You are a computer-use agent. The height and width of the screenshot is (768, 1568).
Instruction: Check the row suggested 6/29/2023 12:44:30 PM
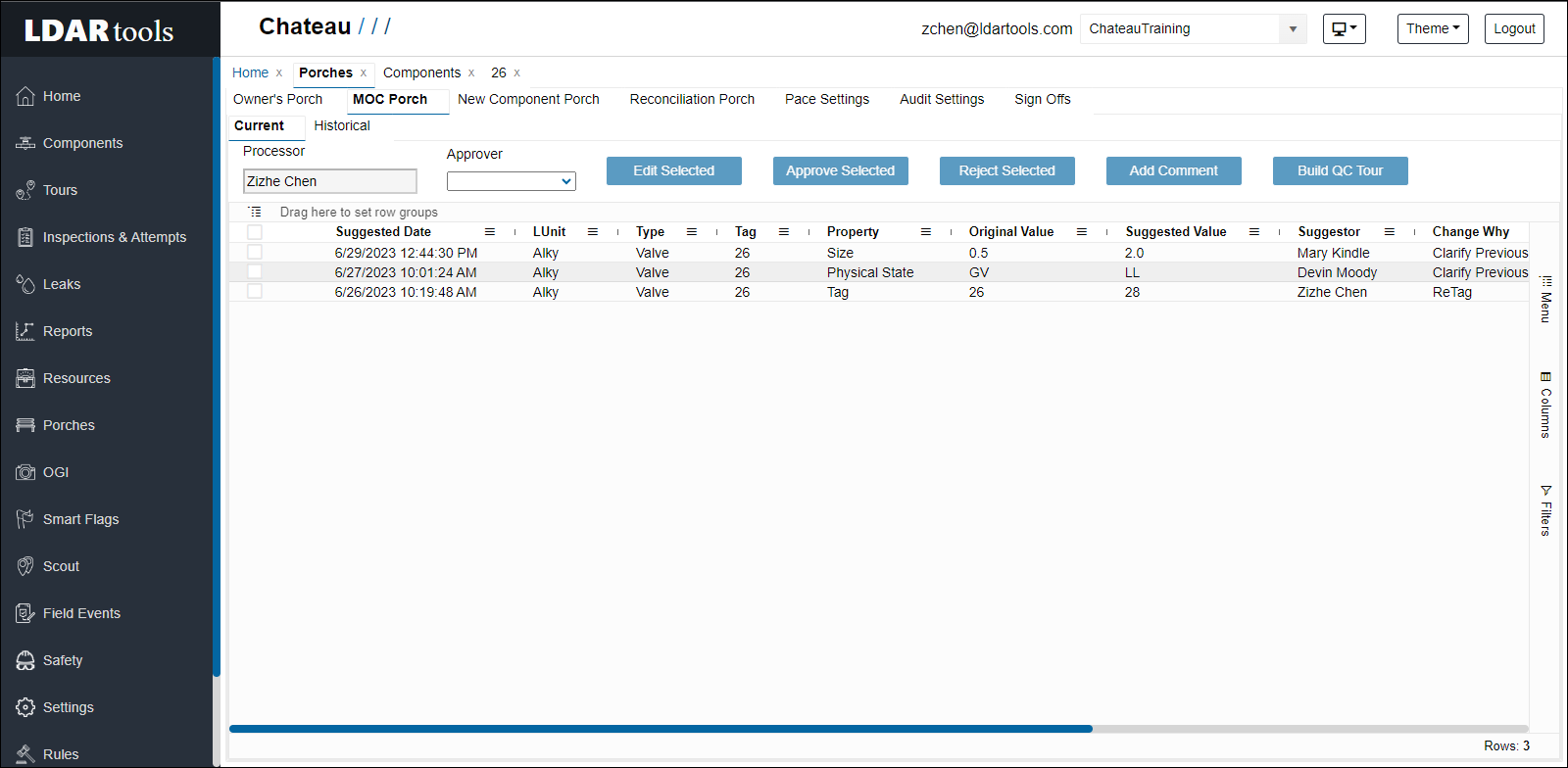point(255,253)
